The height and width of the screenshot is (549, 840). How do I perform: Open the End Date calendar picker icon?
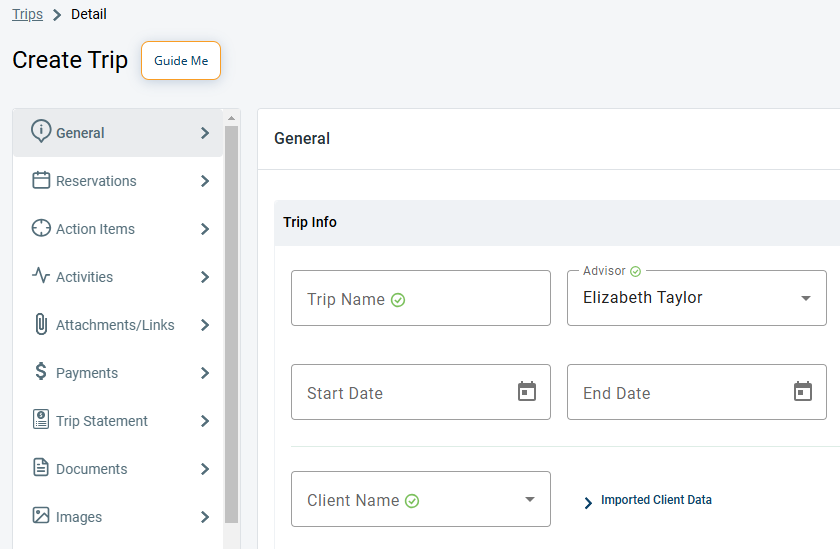(x=803, y=392)
